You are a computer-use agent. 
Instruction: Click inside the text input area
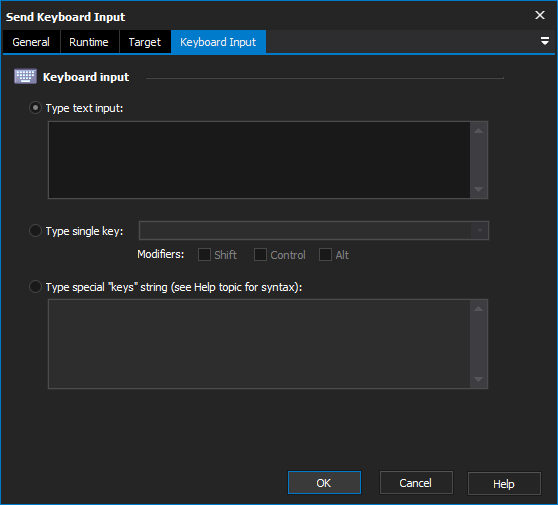tap(259, 160)
